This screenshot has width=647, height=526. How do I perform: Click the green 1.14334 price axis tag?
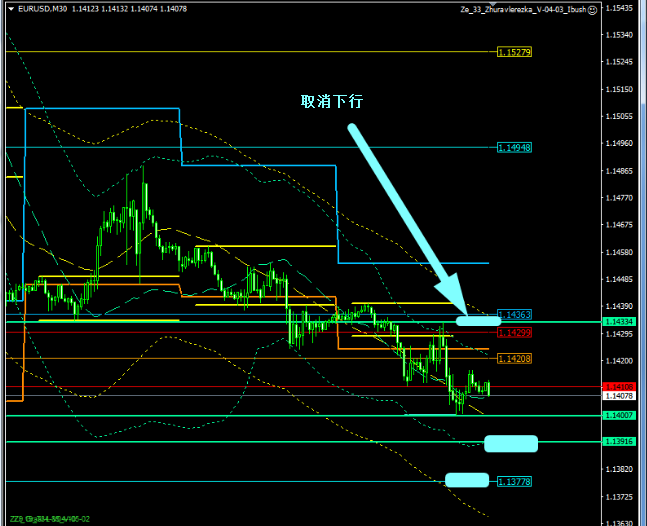618,322
